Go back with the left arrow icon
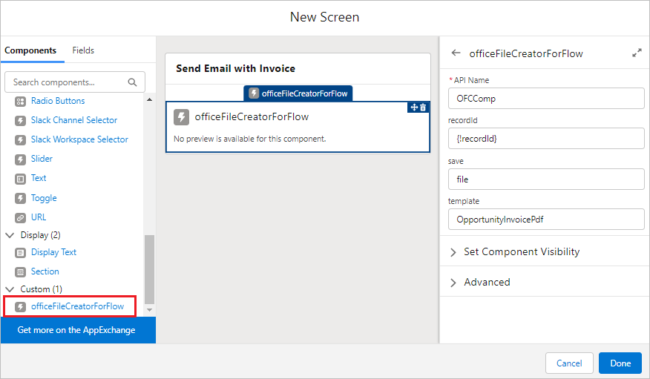650x379 pixels. click(x=456, y=53)
